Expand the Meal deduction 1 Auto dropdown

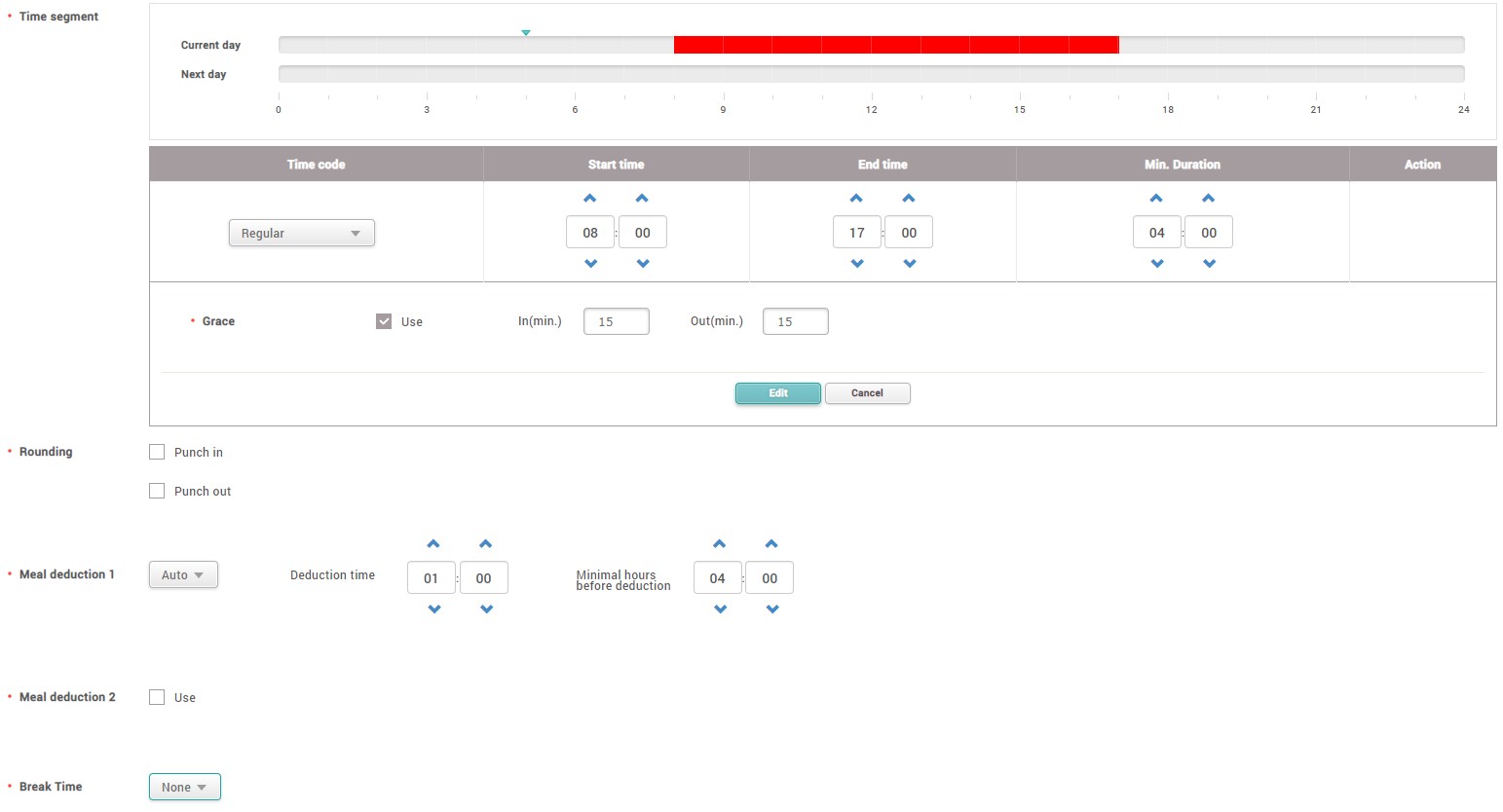(183, 574)
